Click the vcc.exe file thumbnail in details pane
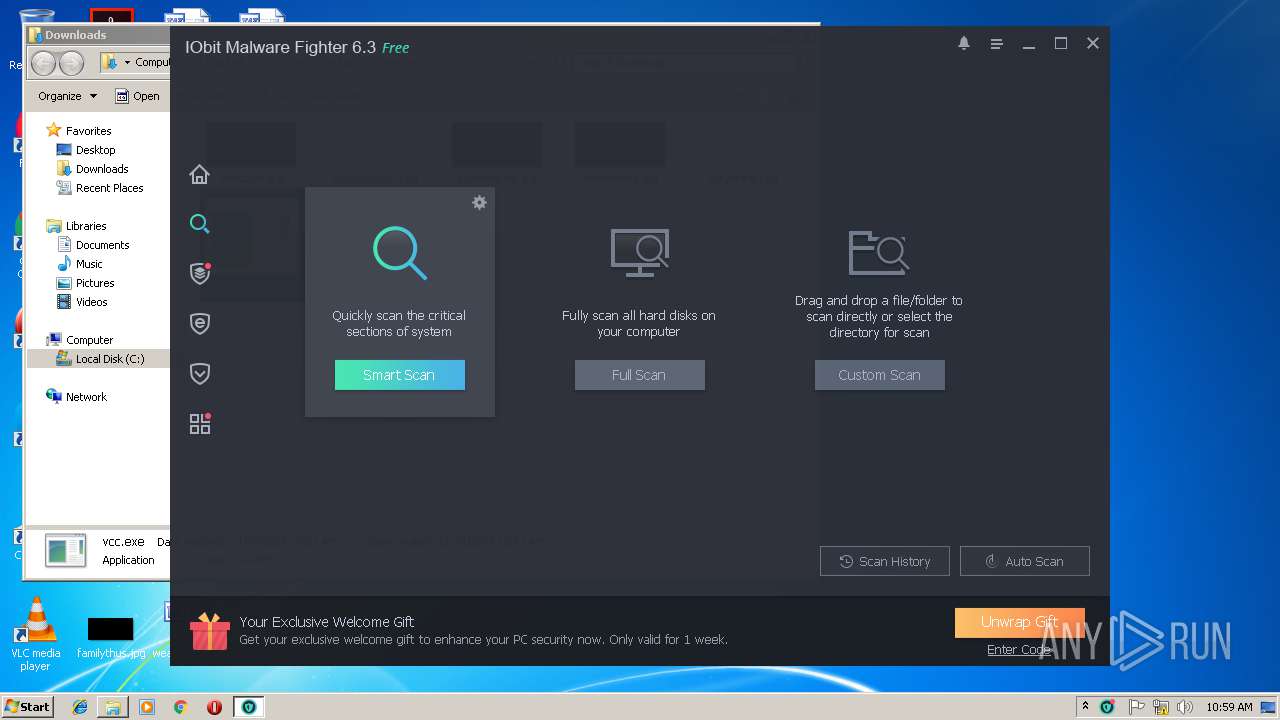This screenshot has width=1280, height=720. pyautogui.click(x=66, y=550)
